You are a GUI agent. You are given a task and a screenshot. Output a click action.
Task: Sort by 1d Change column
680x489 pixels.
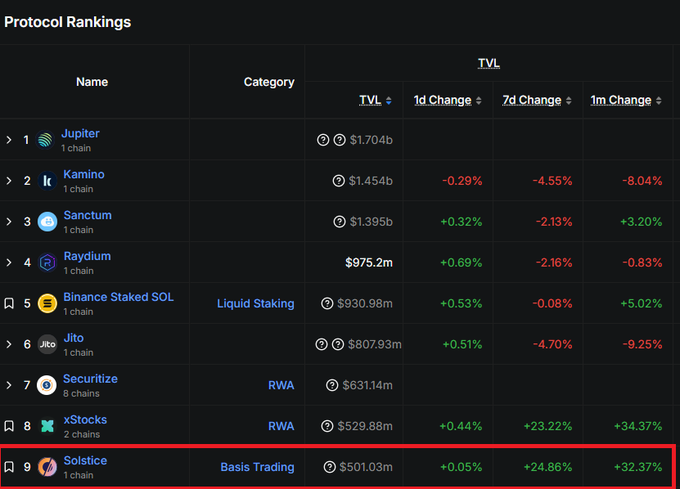coord(447,100)
